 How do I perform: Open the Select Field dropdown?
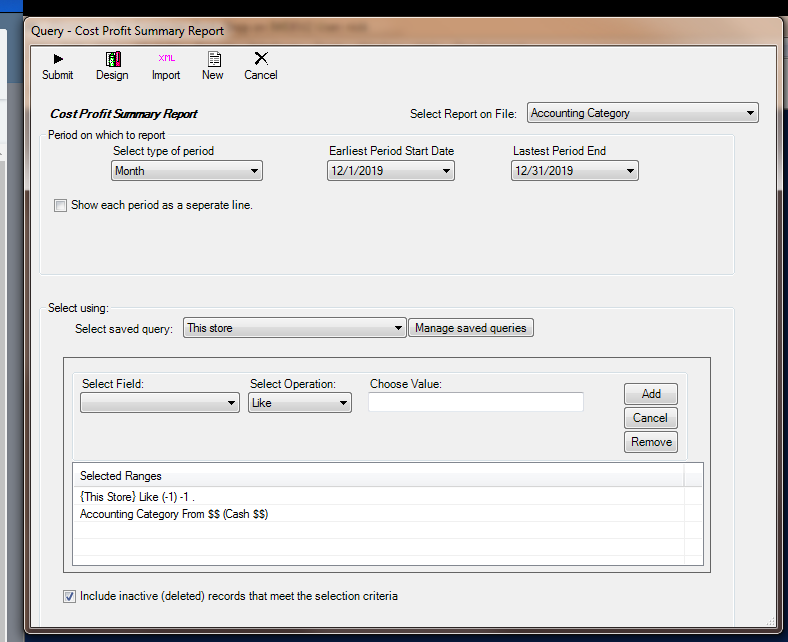(160, 403)
